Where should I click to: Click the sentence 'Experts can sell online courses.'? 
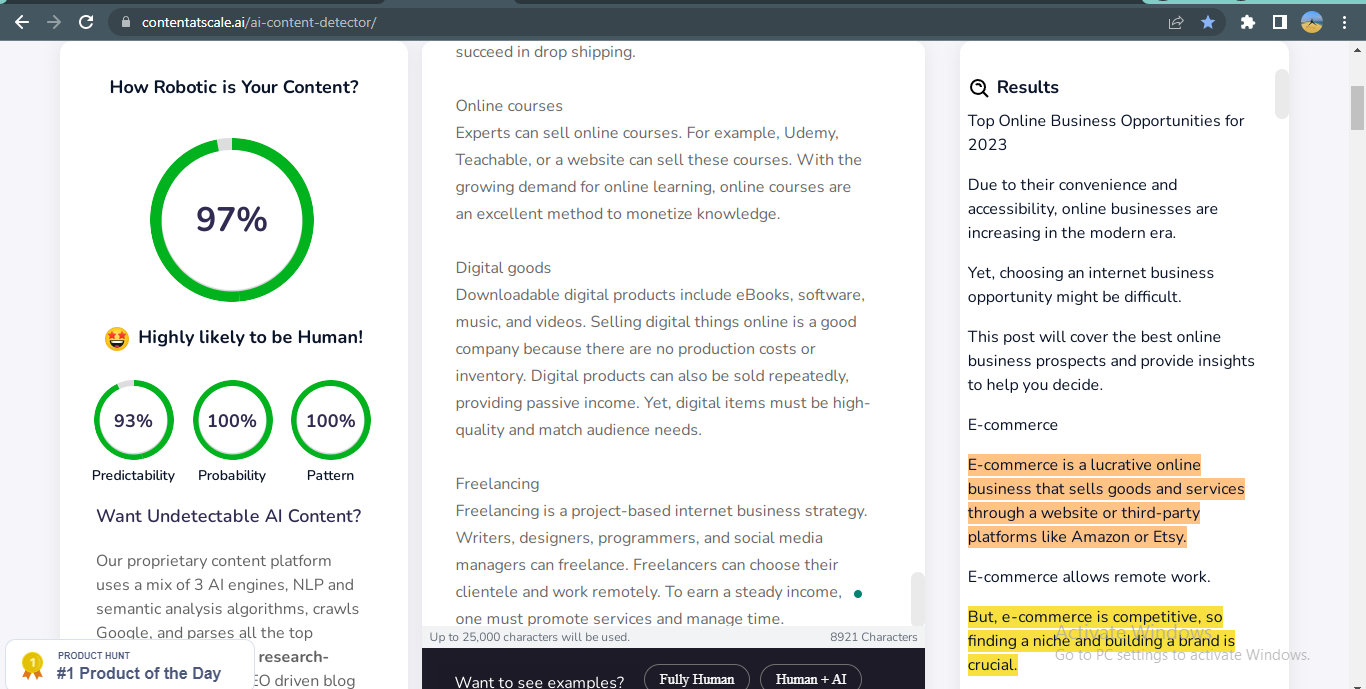point(568,133)
